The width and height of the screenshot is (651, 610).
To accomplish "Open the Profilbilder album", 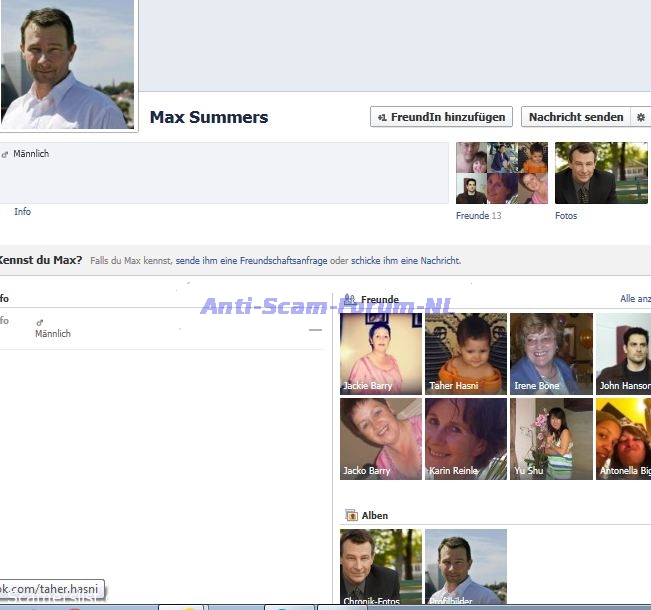I will (x=466, y=567).
